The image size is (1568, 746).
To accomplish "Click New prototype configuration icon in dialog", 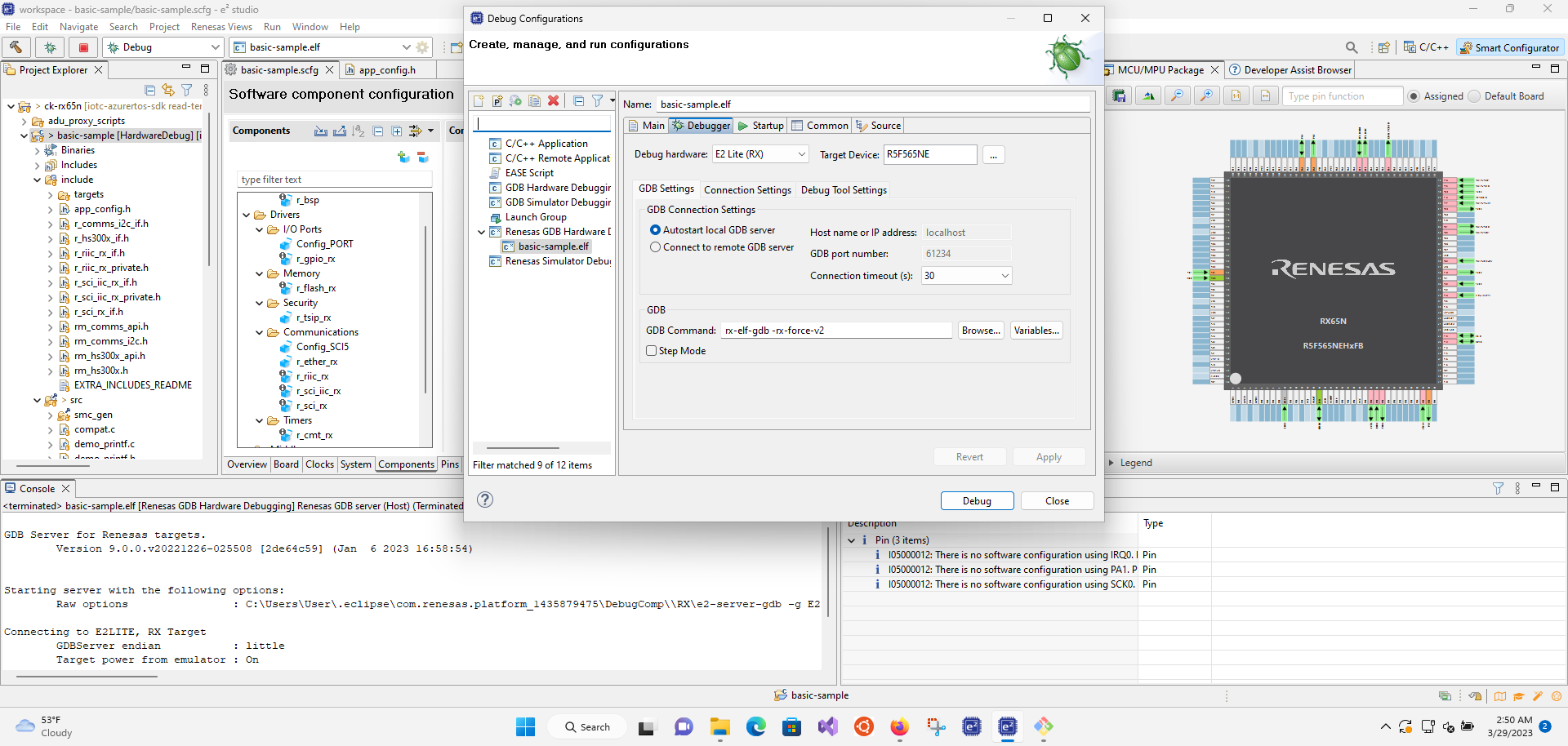I will coord(497,100).
